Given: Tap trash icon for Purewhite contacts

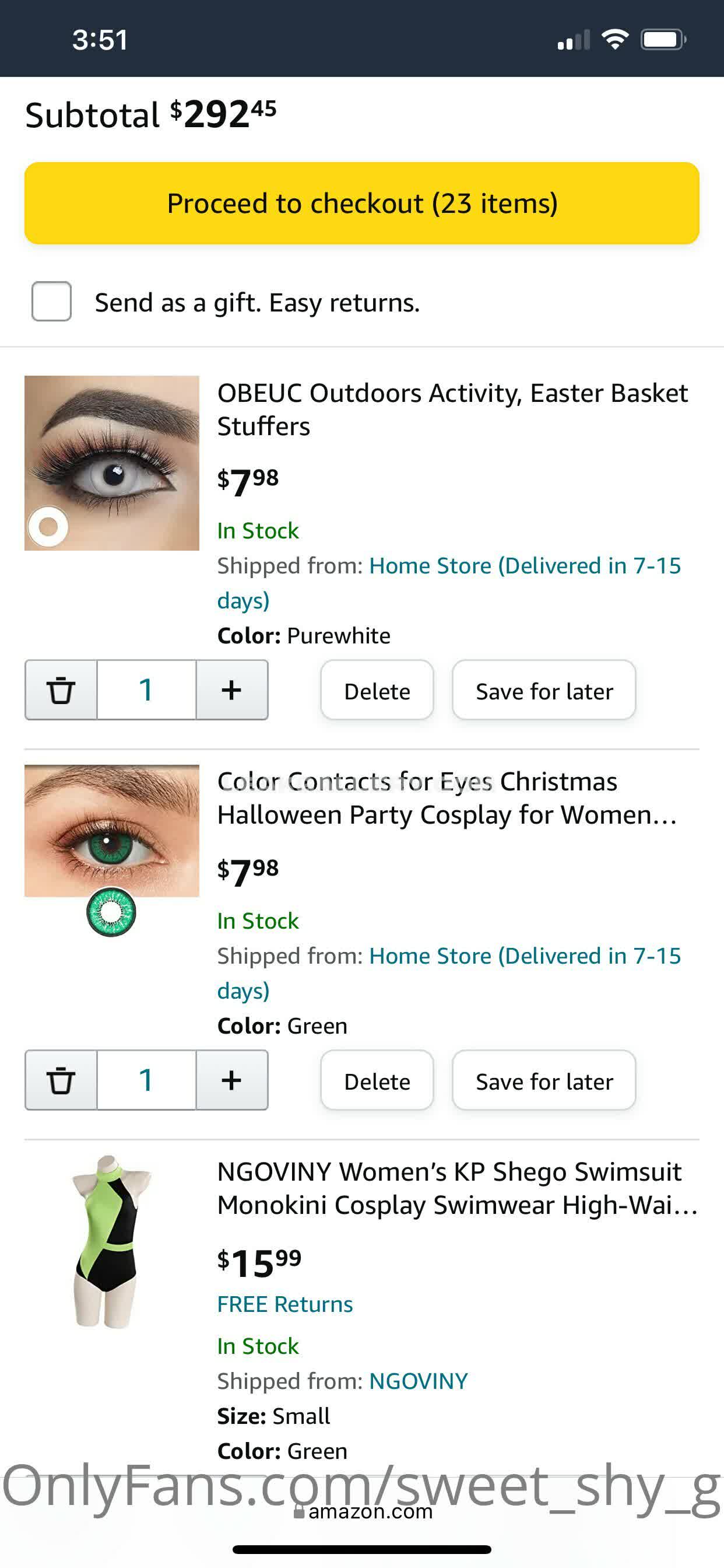Looking at the screenshot, I should [61, 689].
